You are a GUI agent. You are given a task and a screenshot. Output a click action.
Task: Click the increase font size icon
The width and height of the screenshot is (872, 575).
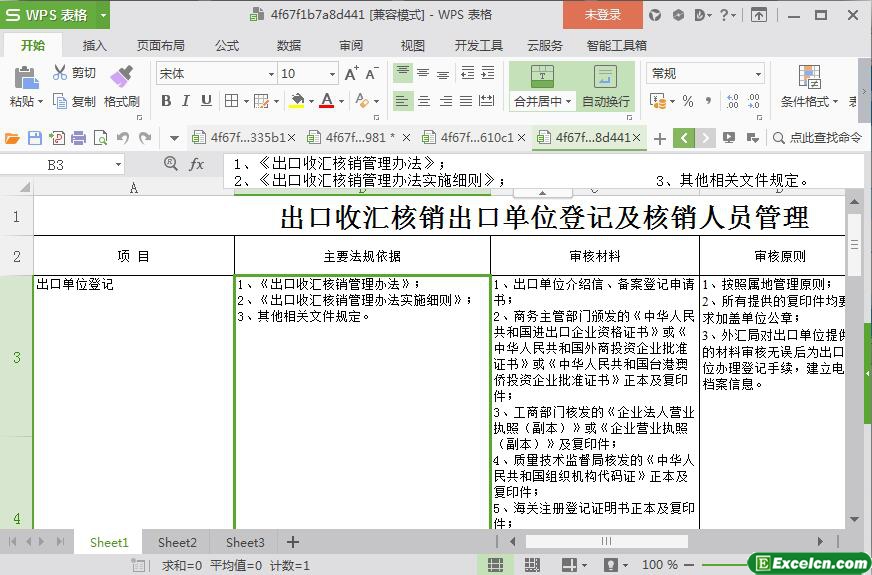tap(351, 74)
